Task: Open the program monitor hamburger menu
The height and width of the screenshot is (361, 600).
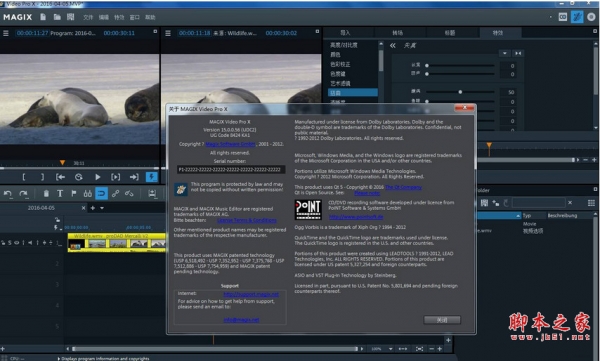Action: (6, 33)
